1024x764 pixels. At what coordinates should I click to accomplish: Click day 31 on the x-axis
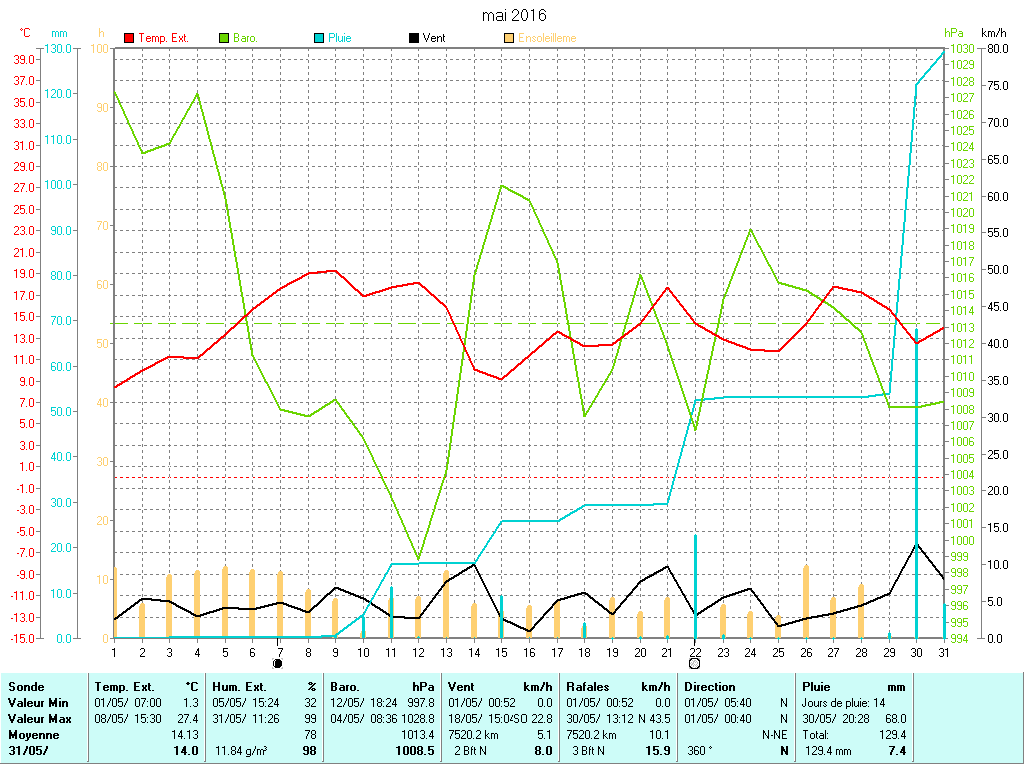[x=943, y=652]
